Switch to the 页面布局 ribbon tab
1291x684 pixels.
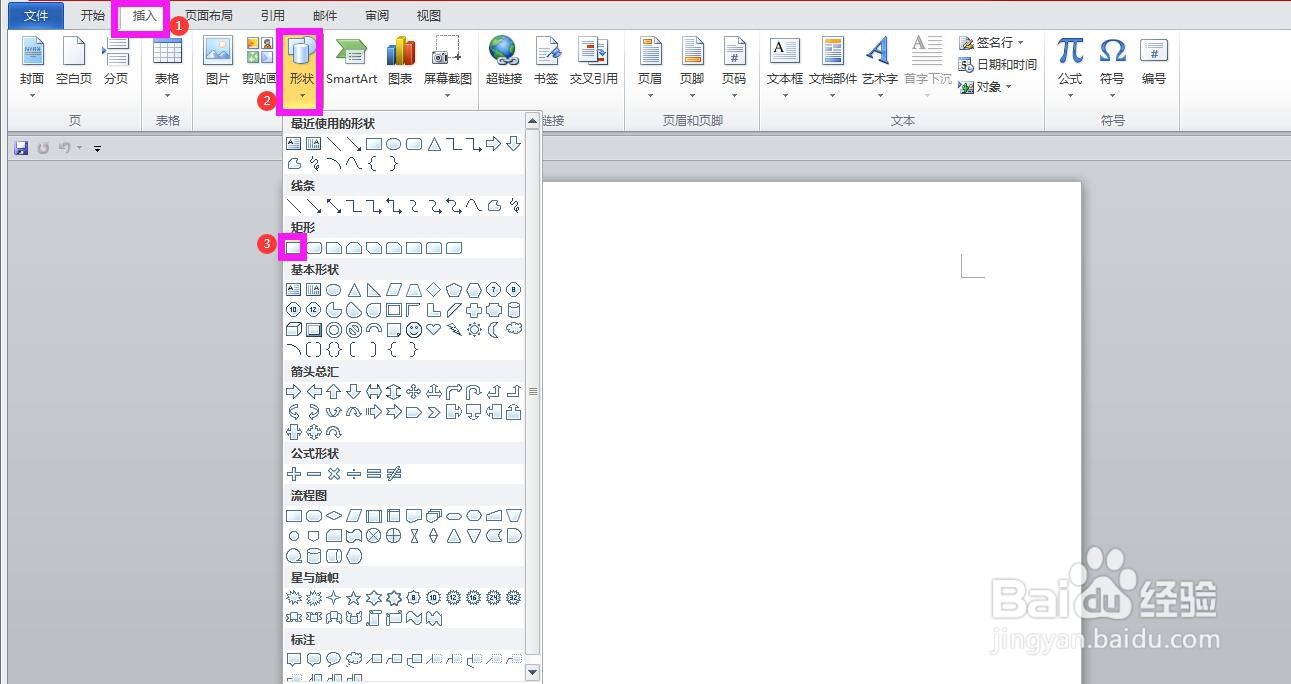click(209, 15)
